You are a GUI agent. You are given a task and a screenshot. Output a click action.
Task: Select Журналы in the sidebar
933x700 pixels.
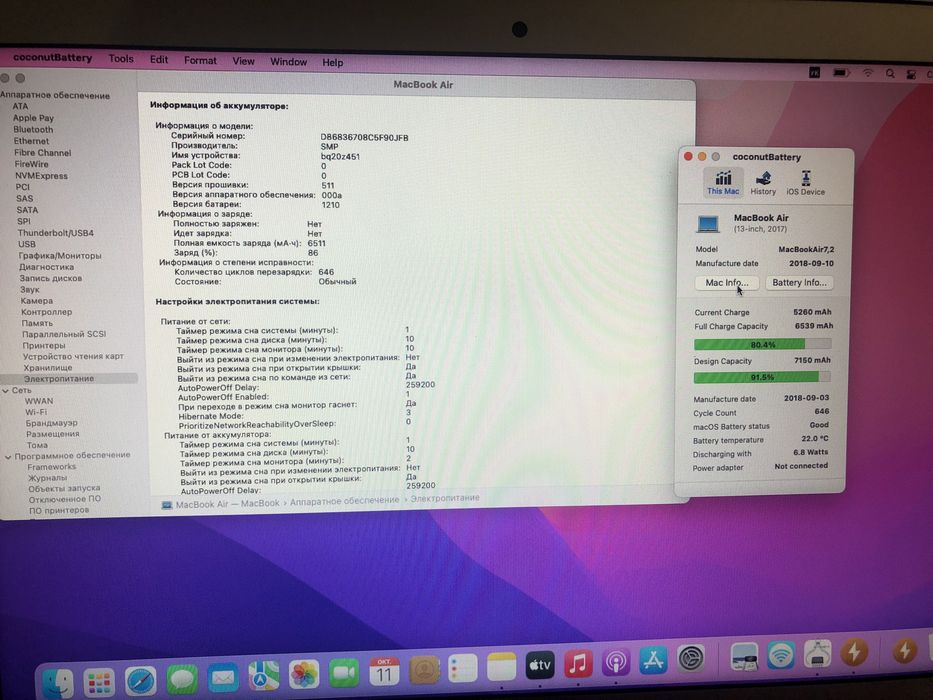click(x=48, y=478)
